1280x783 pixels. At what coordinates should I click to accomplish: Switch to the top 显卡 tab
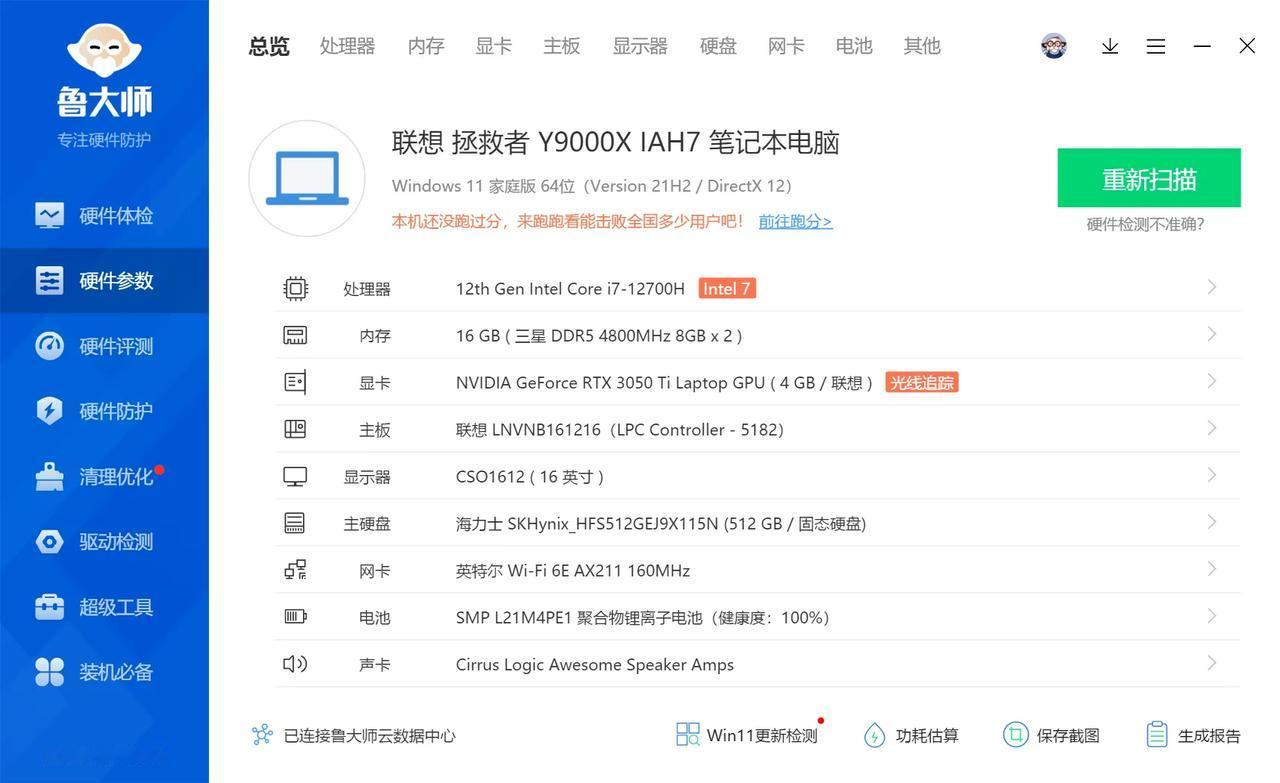[494, 46]
